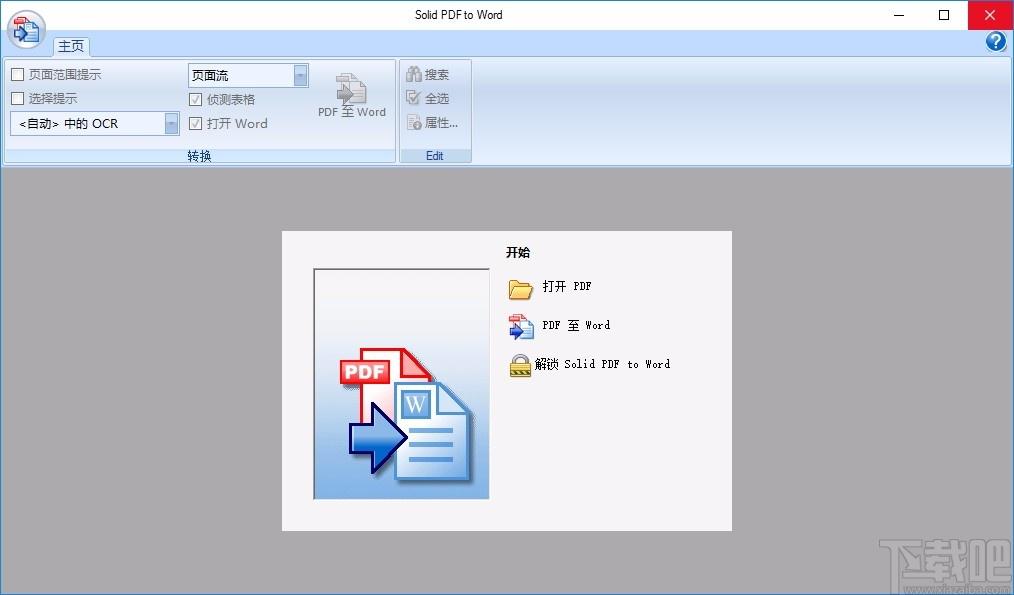Enable the 页面范围提示 checkbox
This screenshot has width=1014, height=595.
tap(17, 74)
